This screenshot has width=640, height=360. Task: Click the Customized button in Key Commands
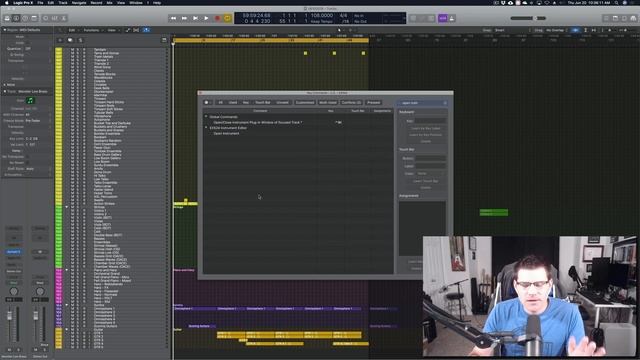pyautogui.click(x=305, y=102)
